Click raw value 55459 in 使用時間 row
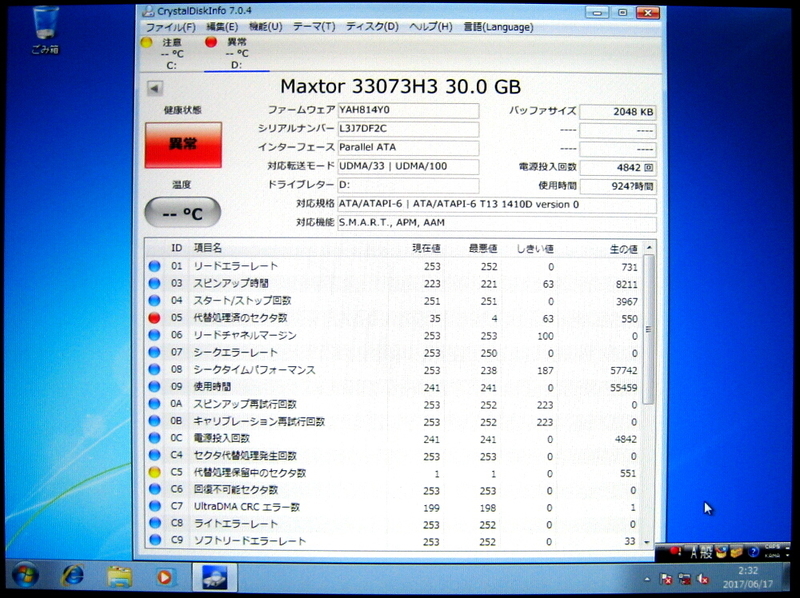The image size is (800, 598). (623, 388)
